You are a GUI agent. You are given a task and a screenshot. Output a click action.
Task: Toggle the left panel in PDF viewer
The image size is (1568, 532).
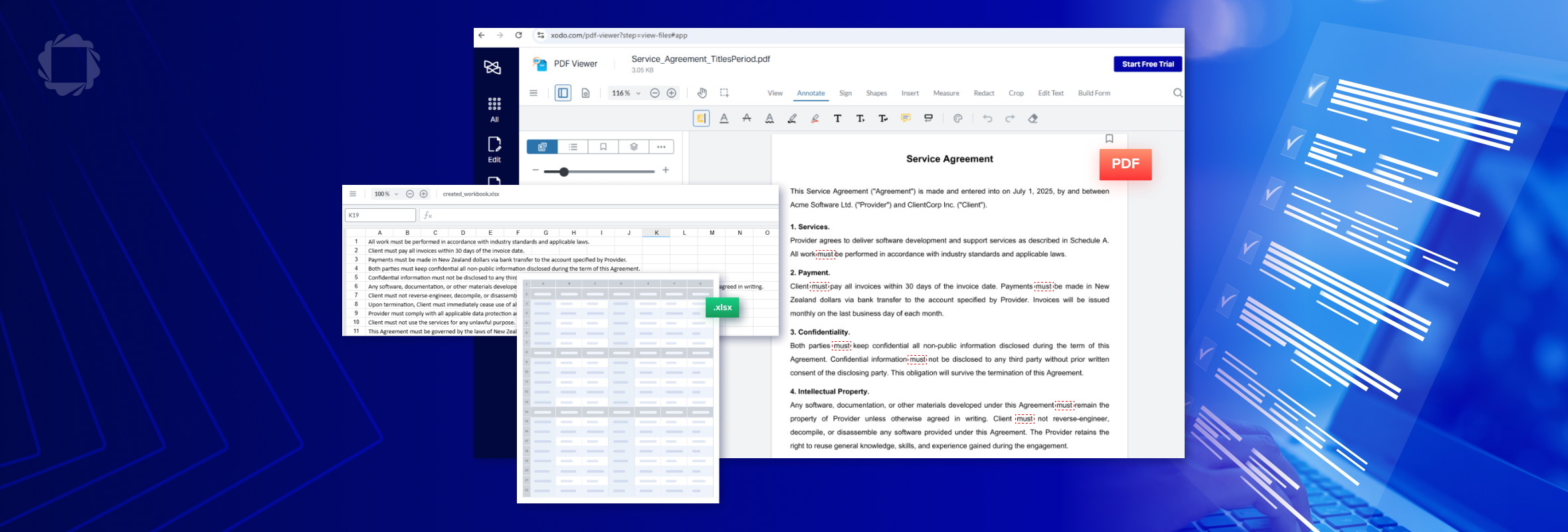563,93
